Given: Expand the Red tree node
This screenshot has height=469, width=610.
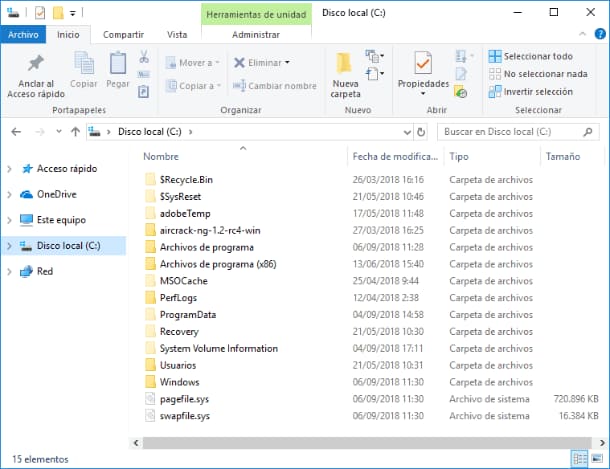Looking at the screenshot, I should (x=10, y=271).
